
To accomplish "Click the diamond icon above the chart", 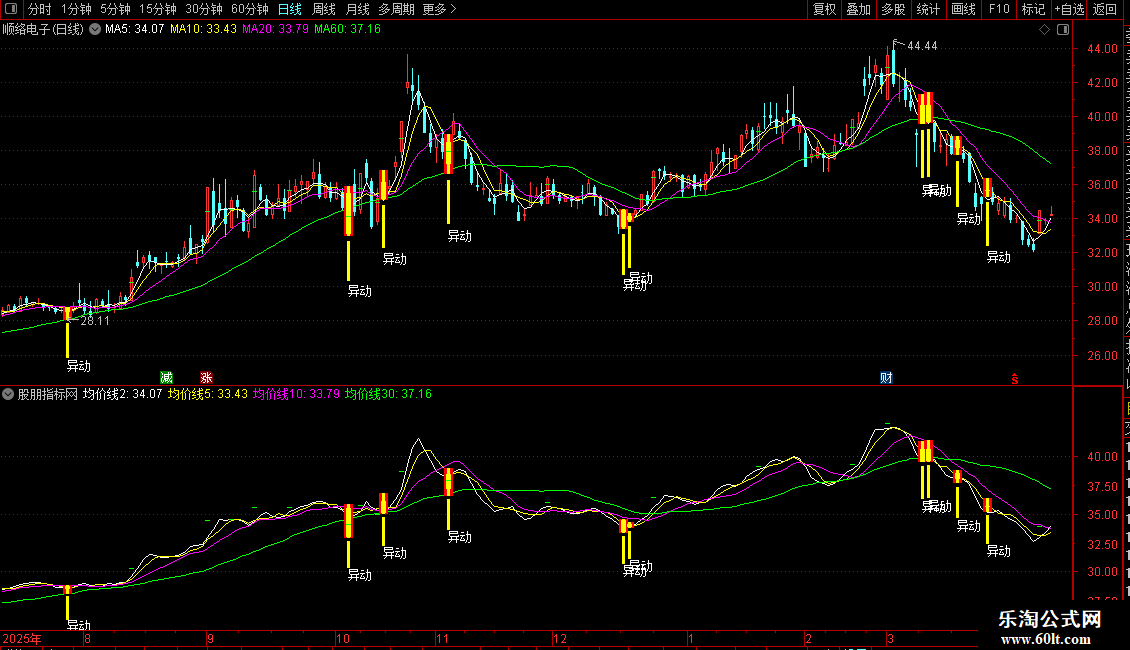I will [1044, 30].
